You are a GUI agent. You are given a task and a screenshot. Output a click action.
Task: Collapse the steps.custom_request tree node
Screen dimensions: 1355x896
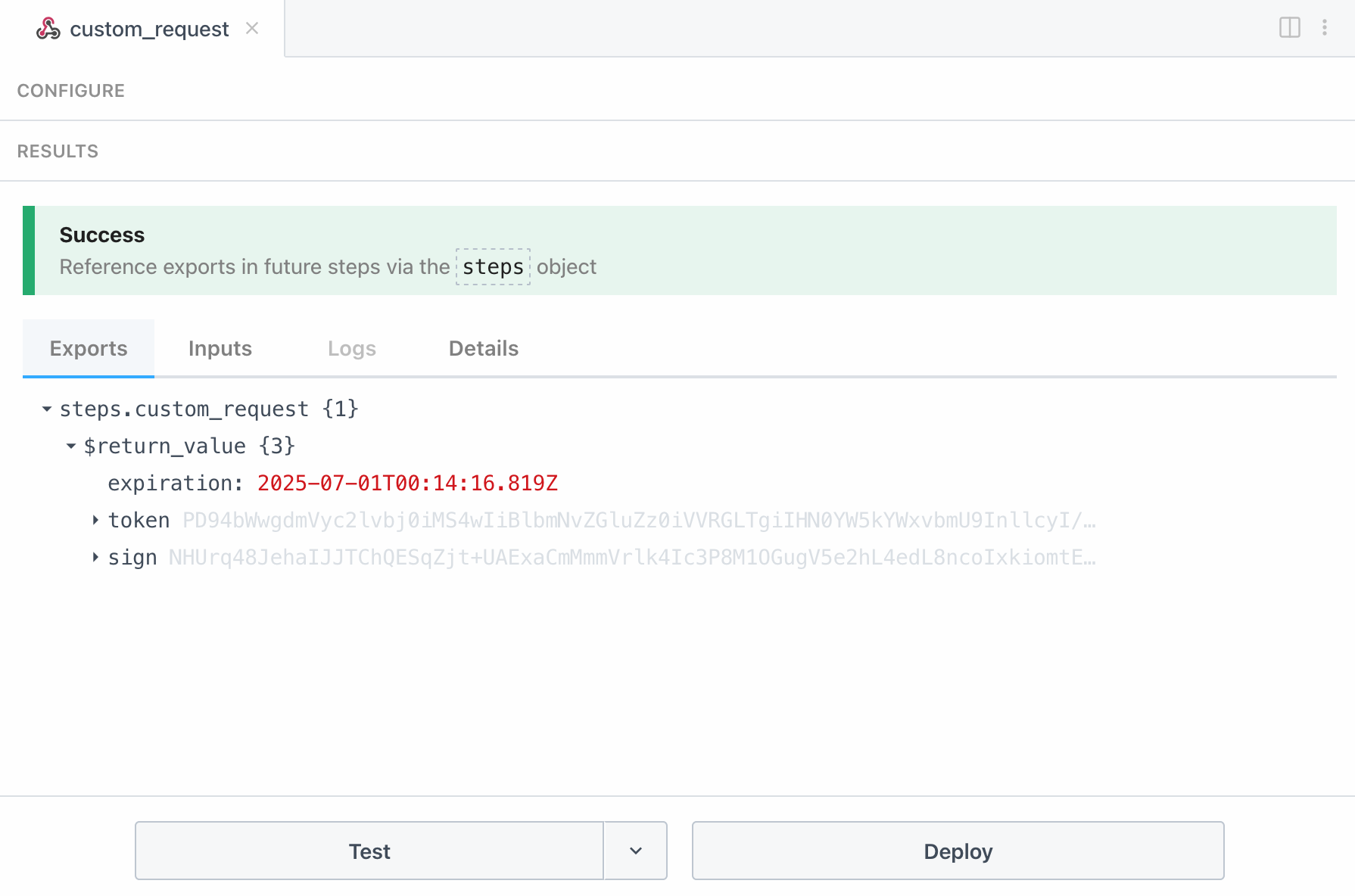(x=47, y=409)
